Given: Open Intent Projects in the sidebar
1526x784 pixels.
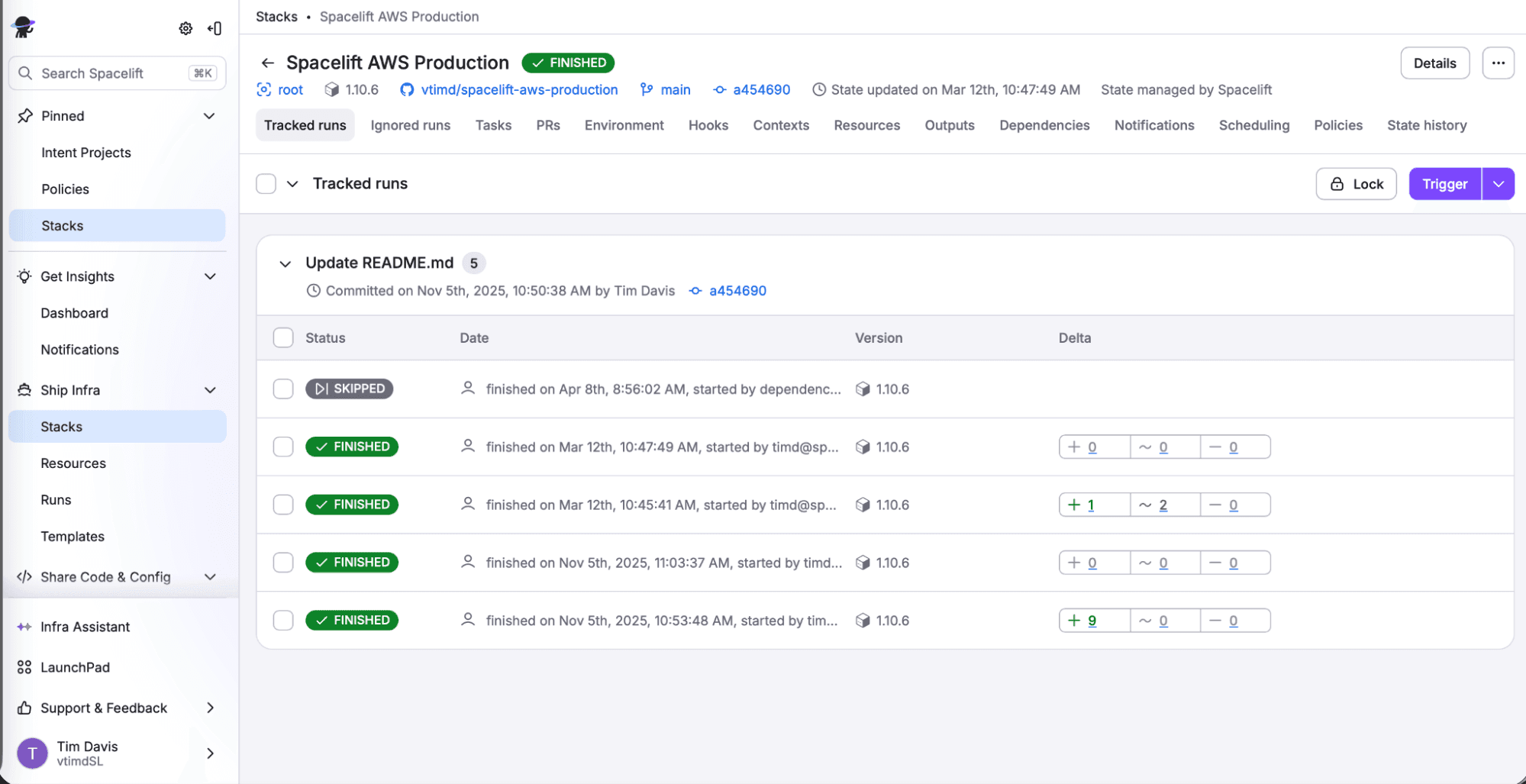Looking at the screenshot, I should 86,153.
